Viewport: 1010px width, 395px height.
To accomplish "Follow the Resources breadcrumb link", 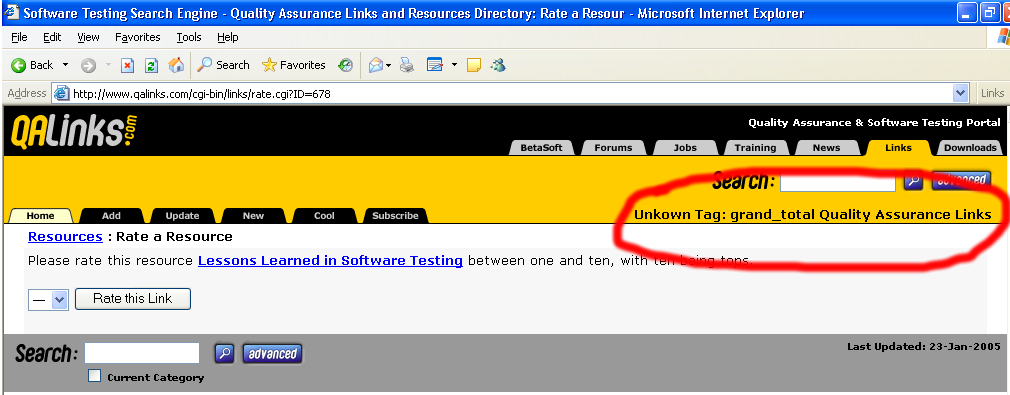I will [65, 237].
